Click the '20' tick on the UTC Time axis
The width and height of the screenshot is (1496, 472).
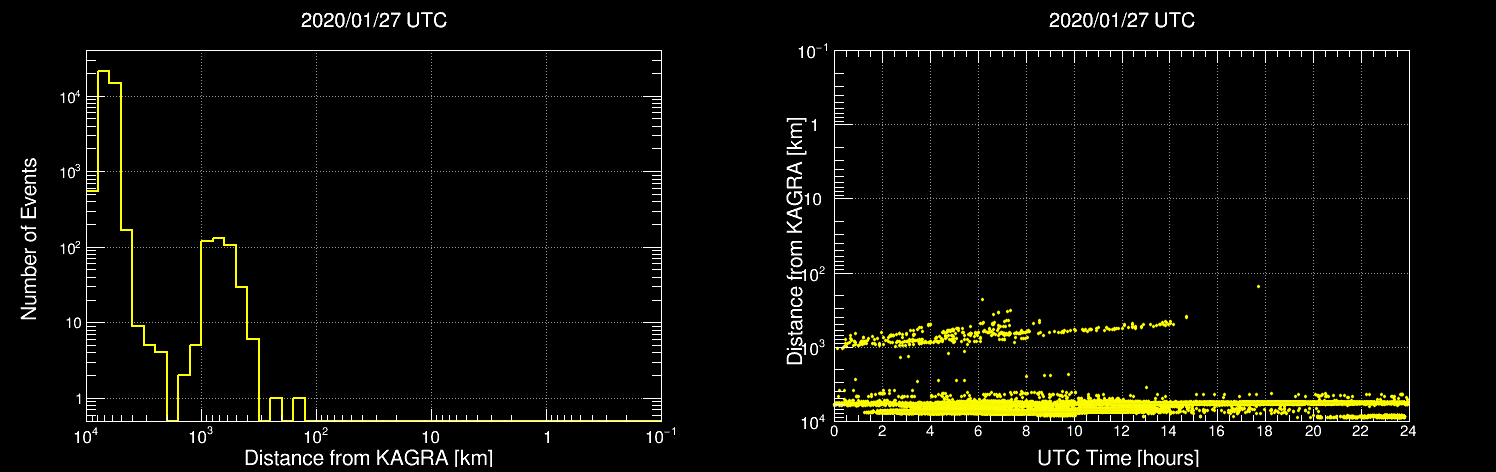(1313, 431)
